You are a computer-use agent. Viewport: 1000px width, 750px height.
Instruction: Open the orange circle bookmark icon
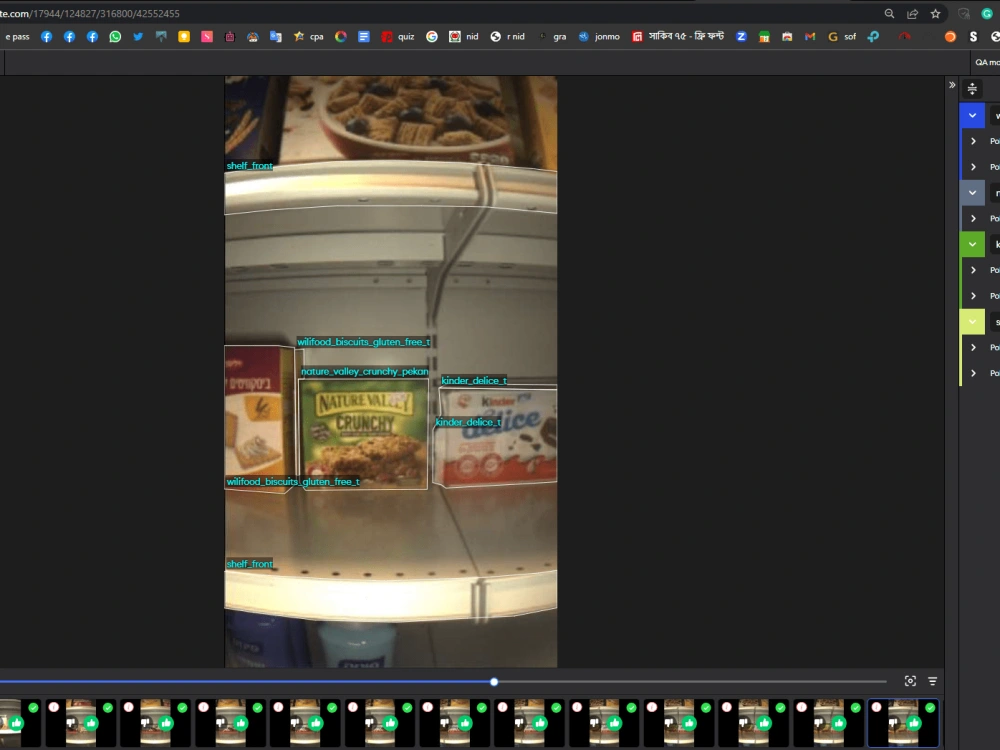[x=950, y=36]
